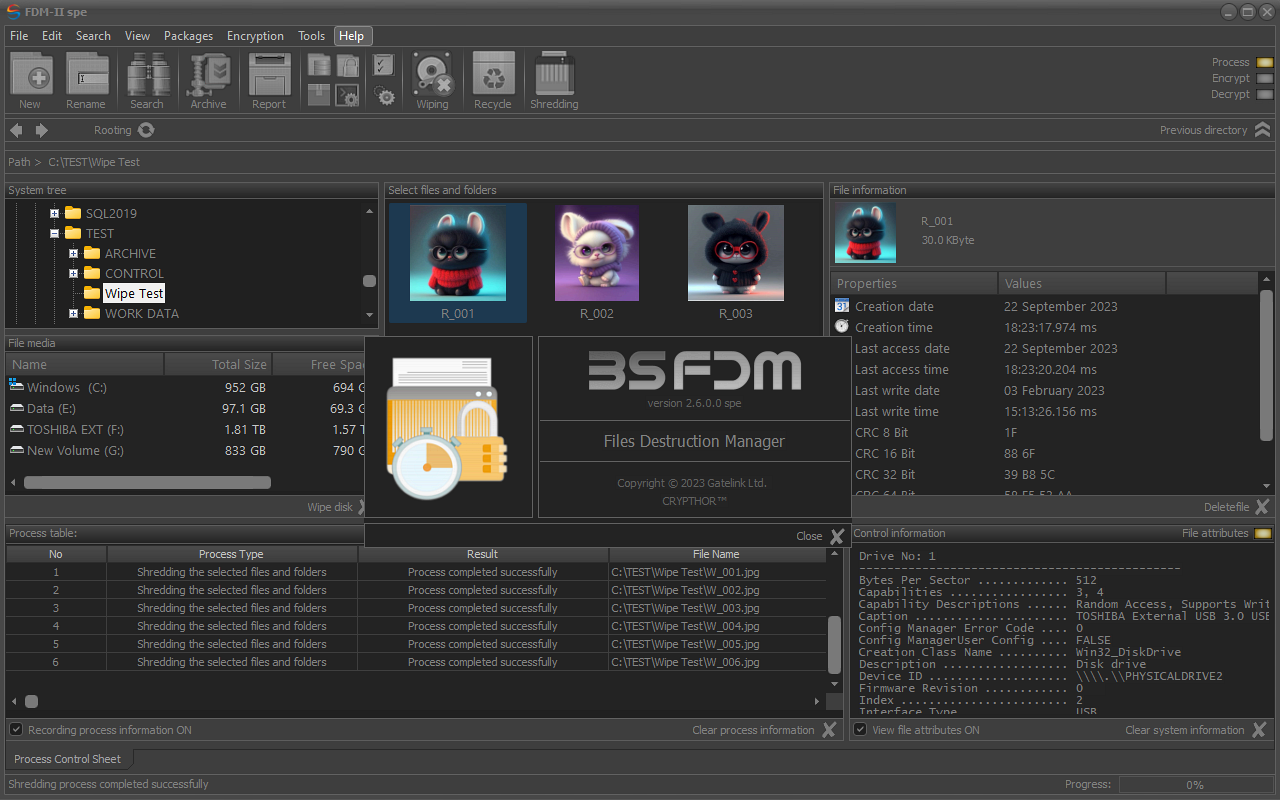Screen dimensions: 1280x800
Task: Click the Process Type column header
Action: tap(232, 554)
